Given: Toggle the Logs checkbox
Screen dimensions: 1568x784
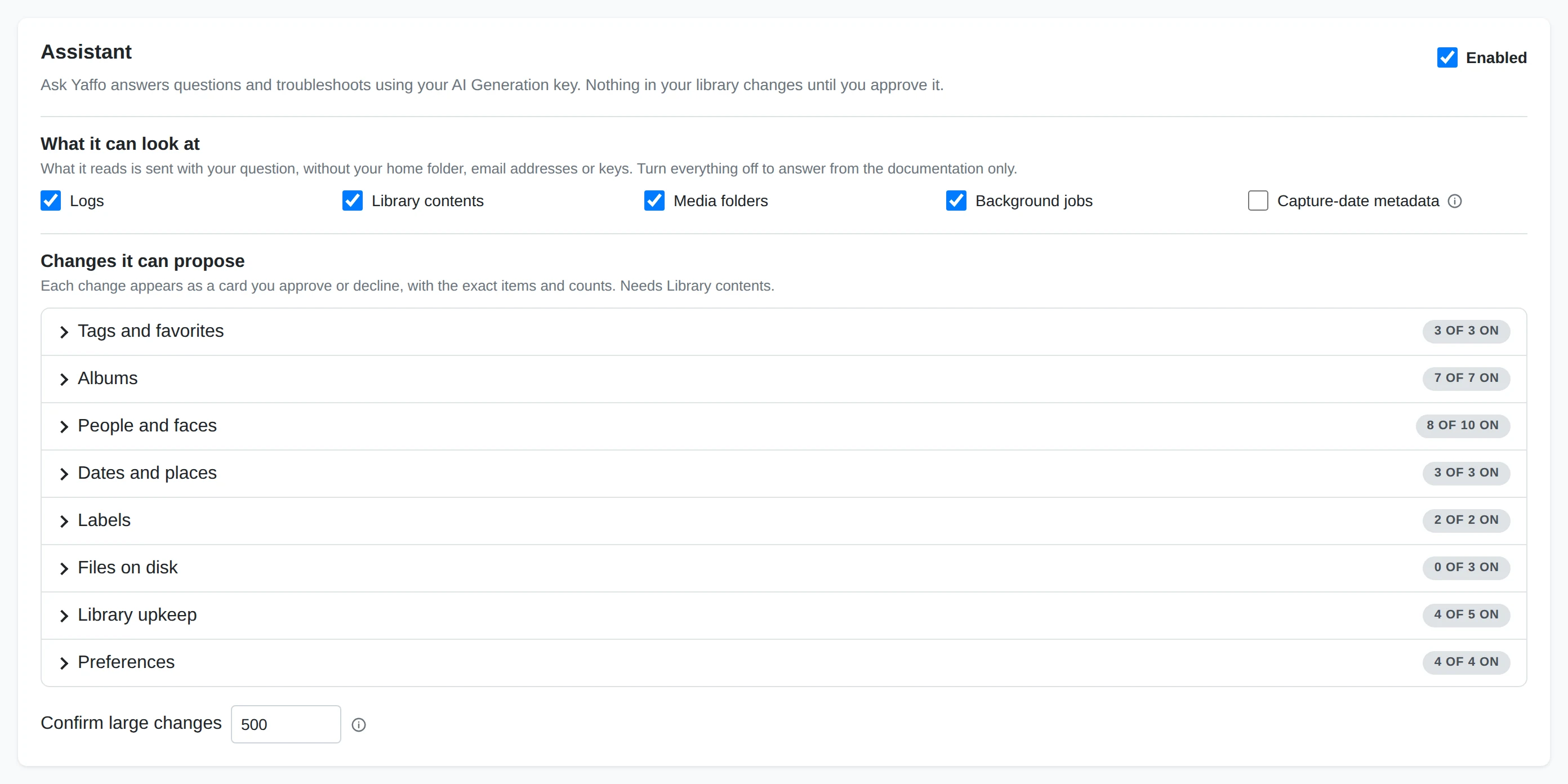Looking at the screenshot, I should [51, 201].
